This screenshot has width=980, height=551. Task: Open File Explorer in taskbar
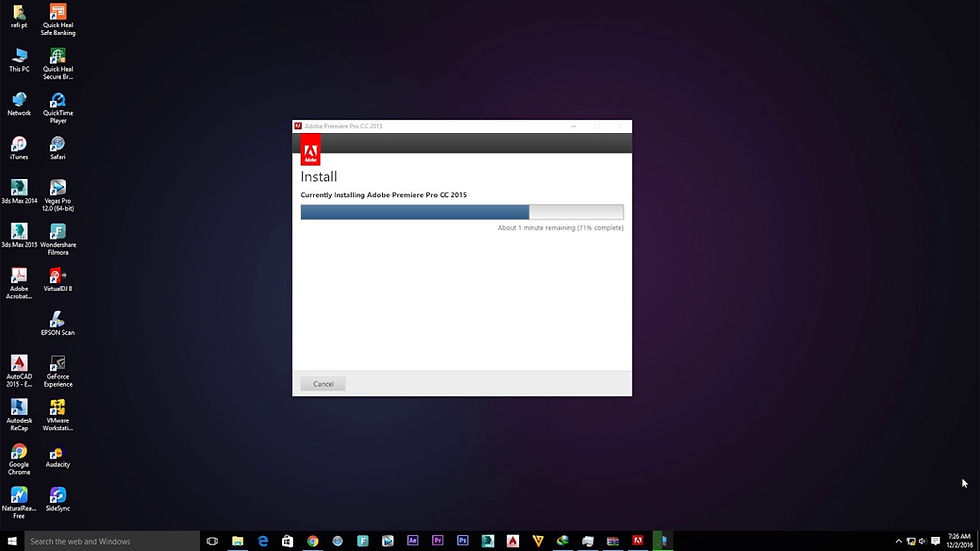[x=238, y=541]
